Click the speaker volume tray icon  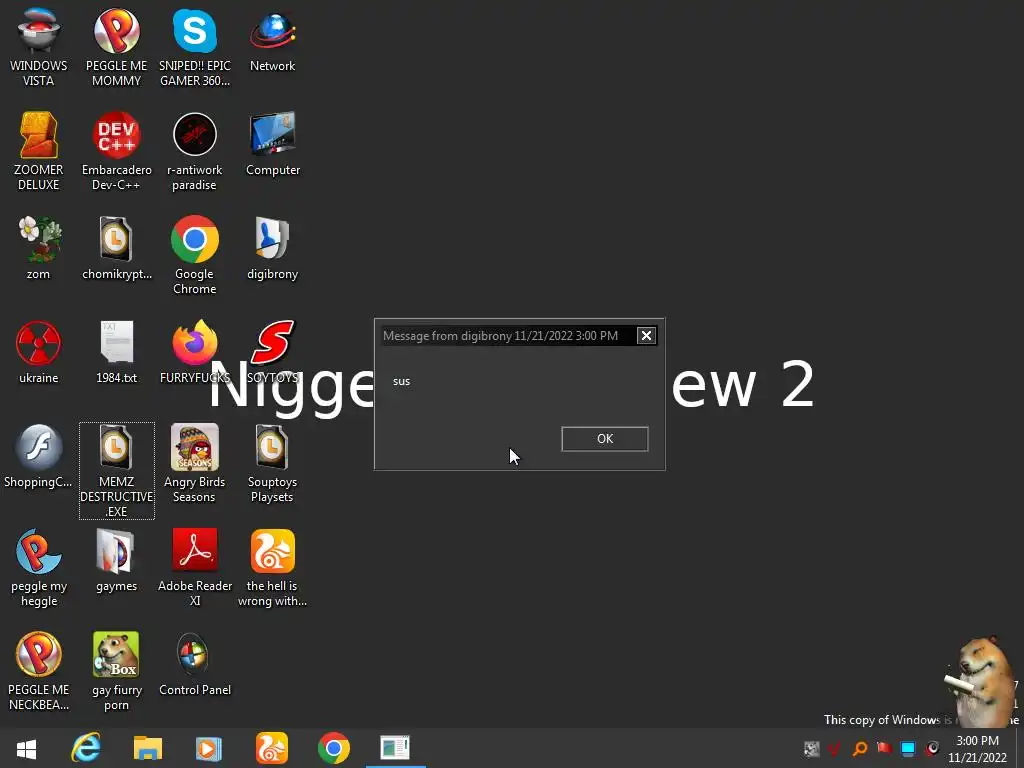pyautogui.click(x=932, y=749)
